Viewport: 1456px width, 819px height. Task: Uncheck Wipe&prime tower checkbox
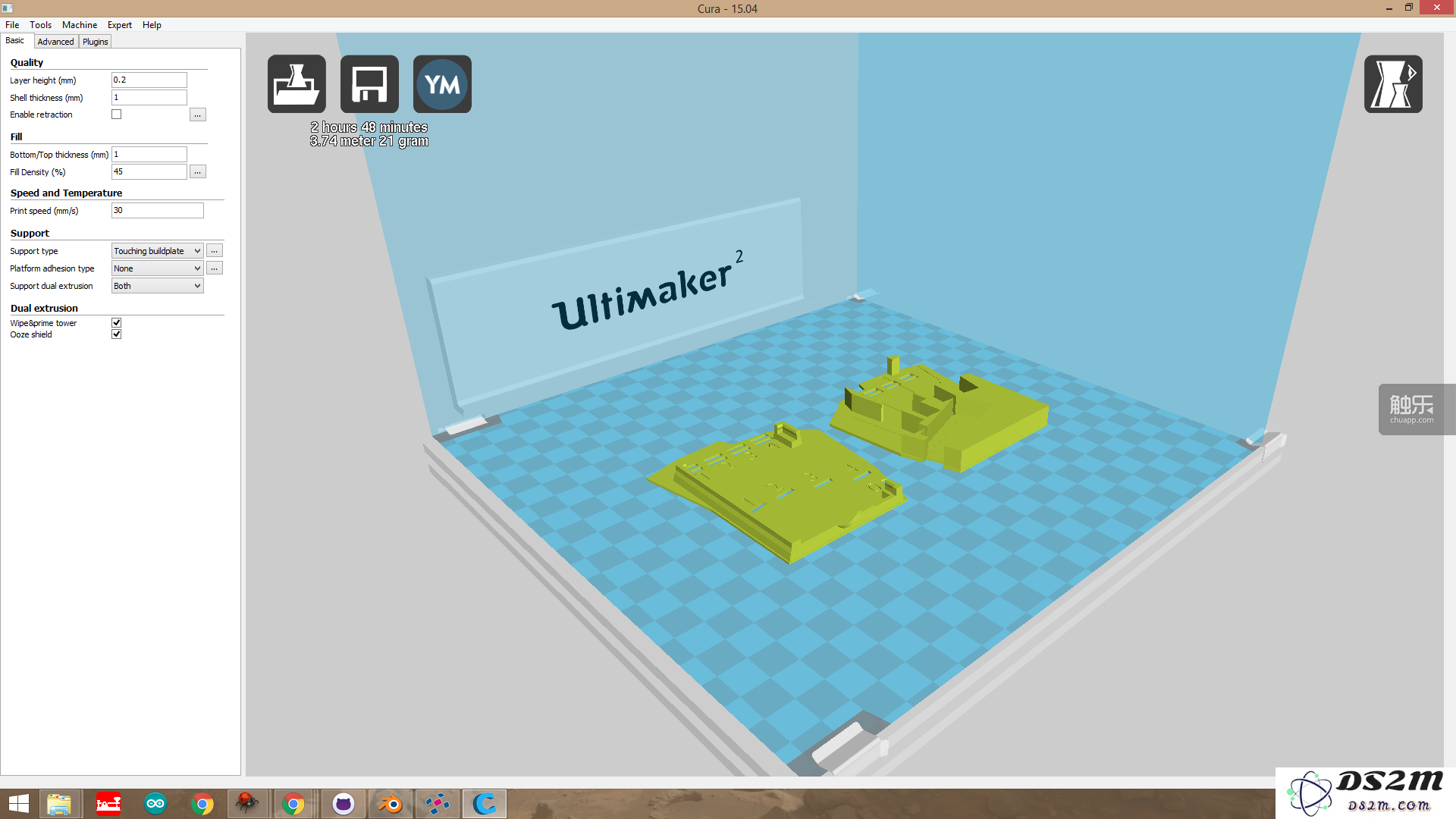(x=117, y=323)
